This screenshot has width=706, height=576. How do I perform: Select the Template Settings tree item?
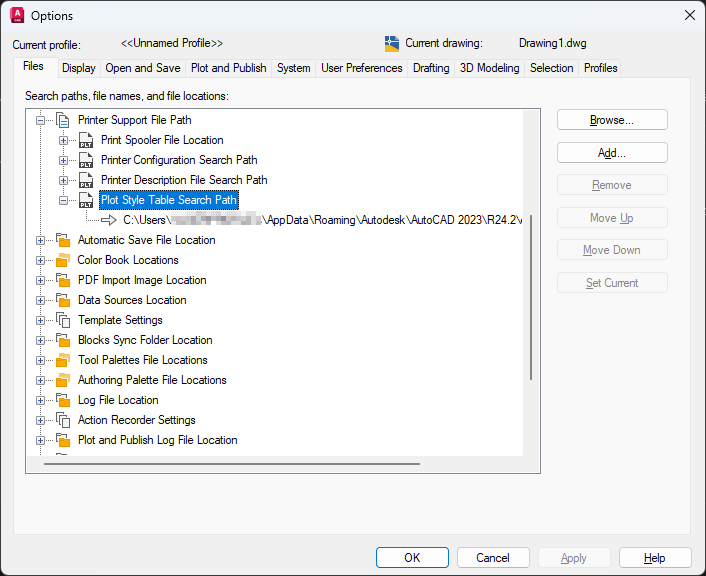(120, 320)
